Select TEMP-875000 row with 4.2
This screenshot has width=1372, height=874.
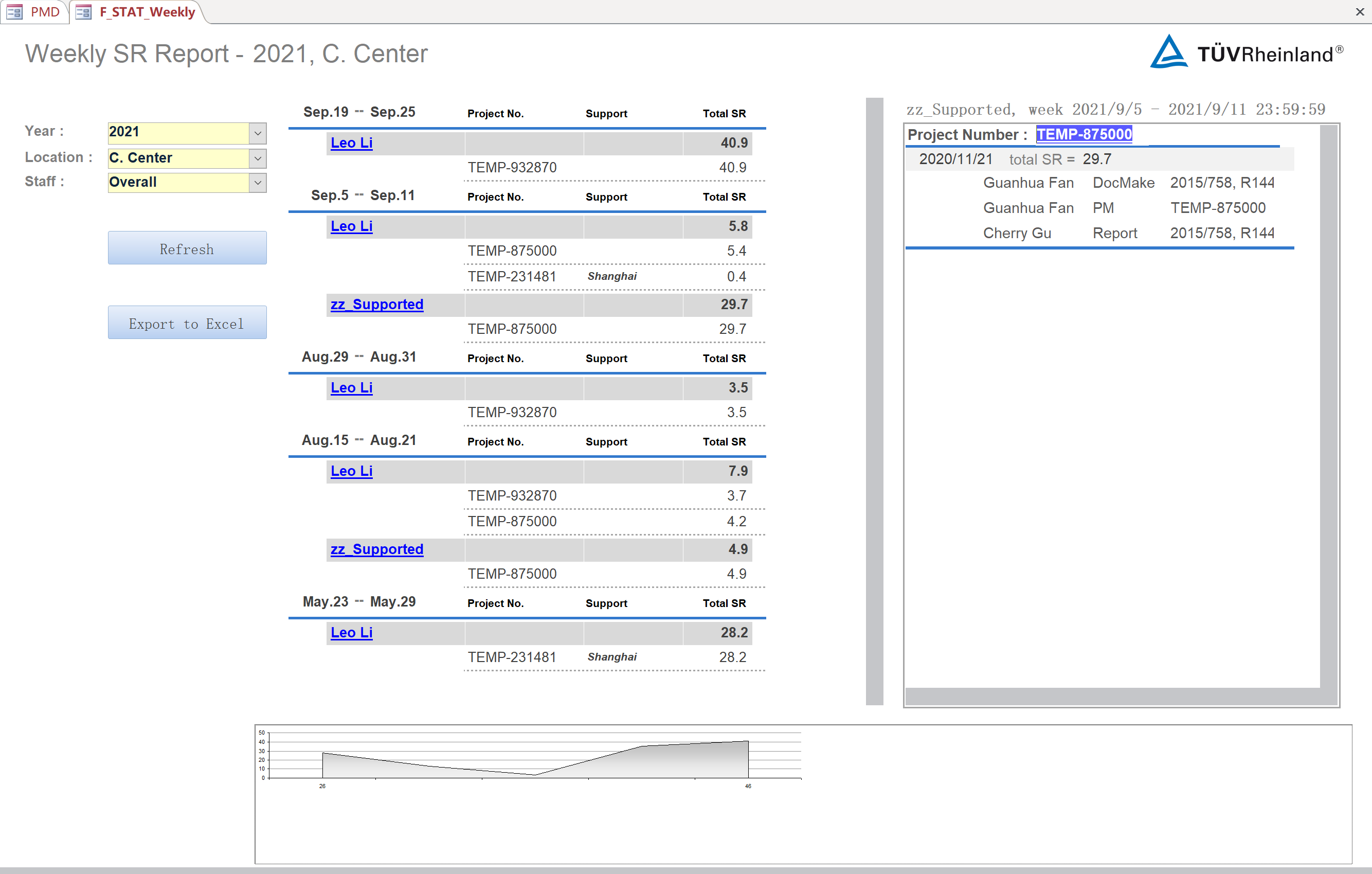(x=614, y=522)
